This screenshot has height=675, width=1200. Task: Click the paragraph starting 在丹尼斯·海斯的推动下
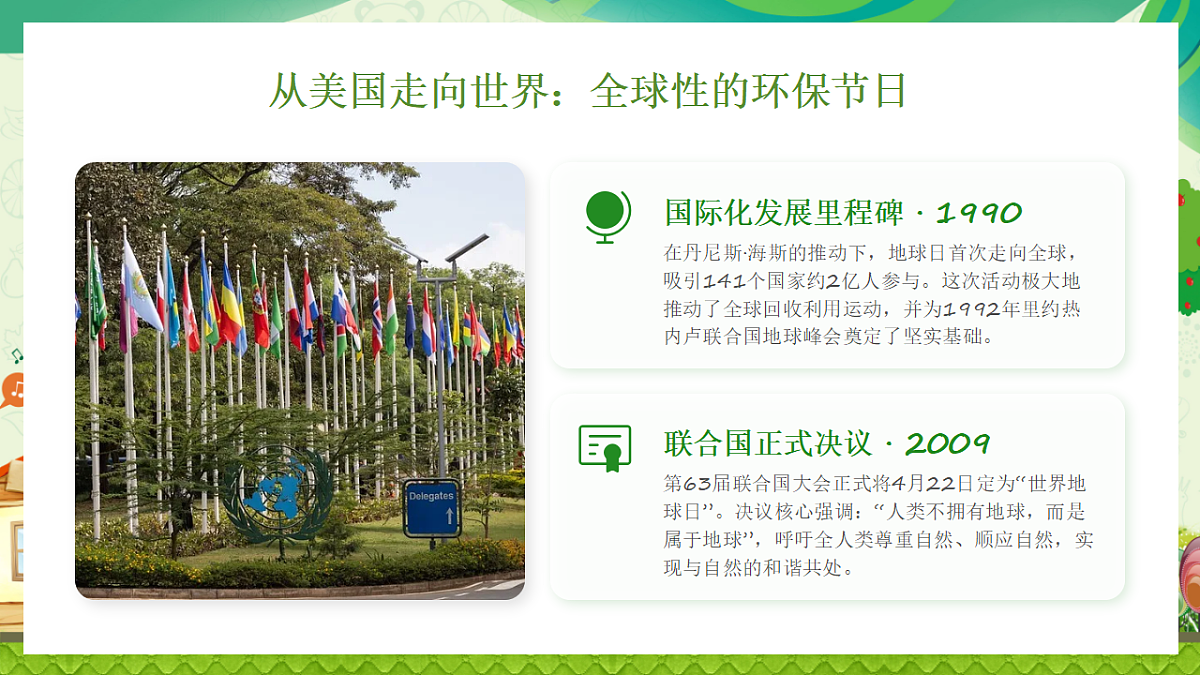872,294
